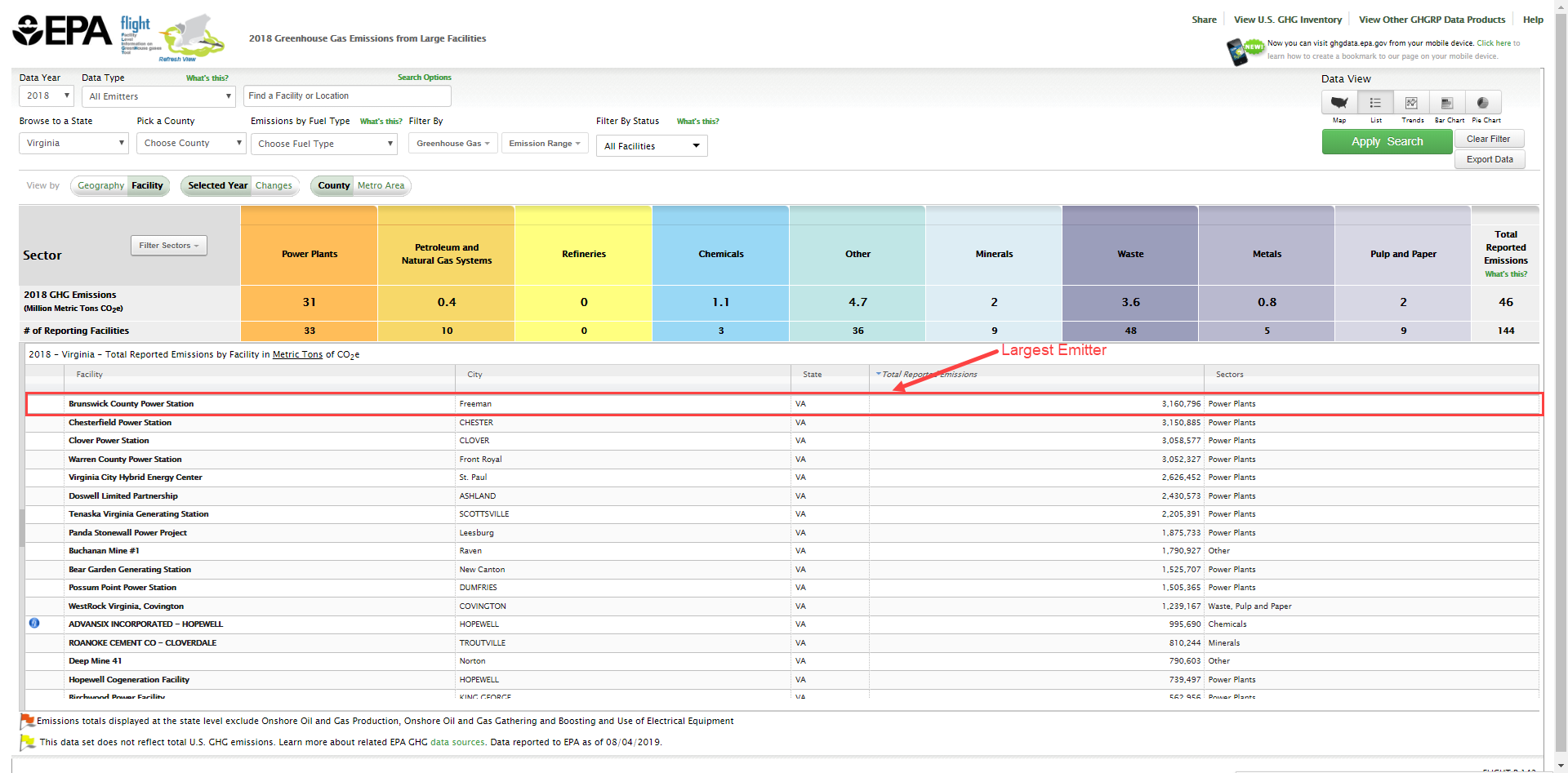Viewport: 1568px width, 773px height.
Task: Switch to Metro Area view
Action: (x=381, y=186)
